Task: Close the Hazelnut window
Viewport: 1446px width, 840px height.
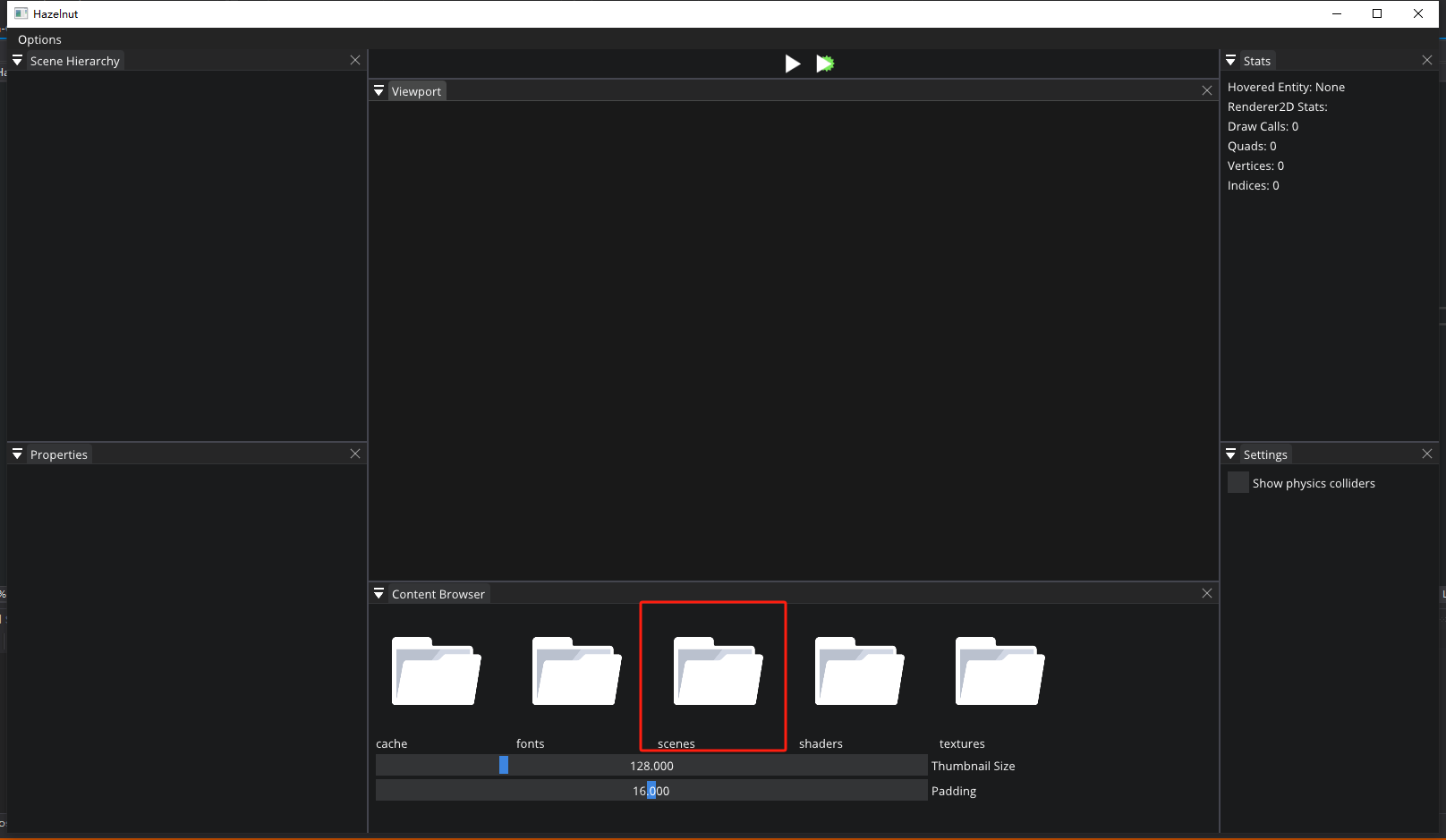Action: (1418, 13)
